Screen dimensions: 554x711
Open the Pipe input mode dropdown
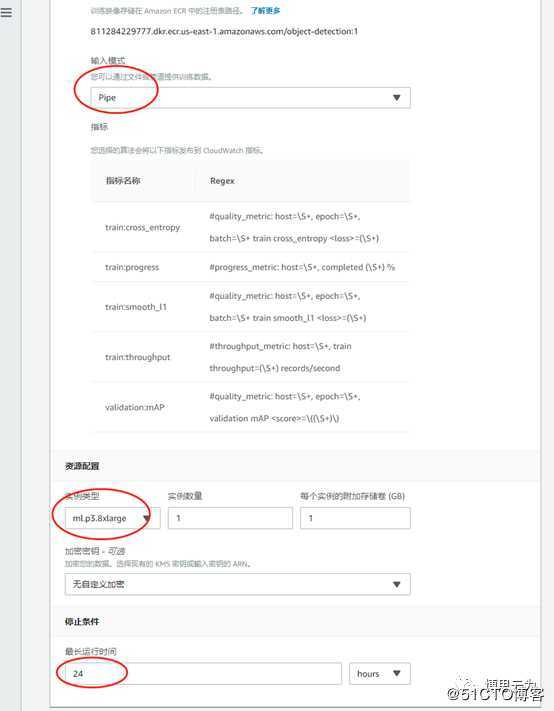point(250,97)
